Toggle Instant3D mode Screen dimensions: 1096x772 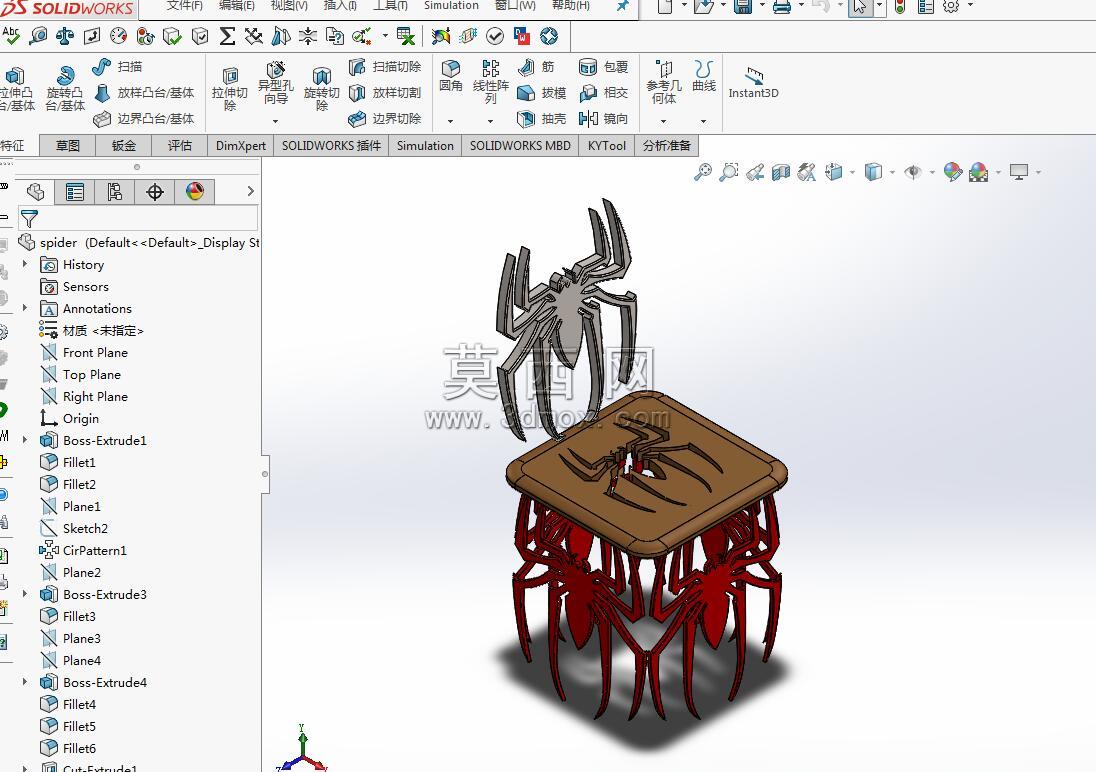coord(753,83)
